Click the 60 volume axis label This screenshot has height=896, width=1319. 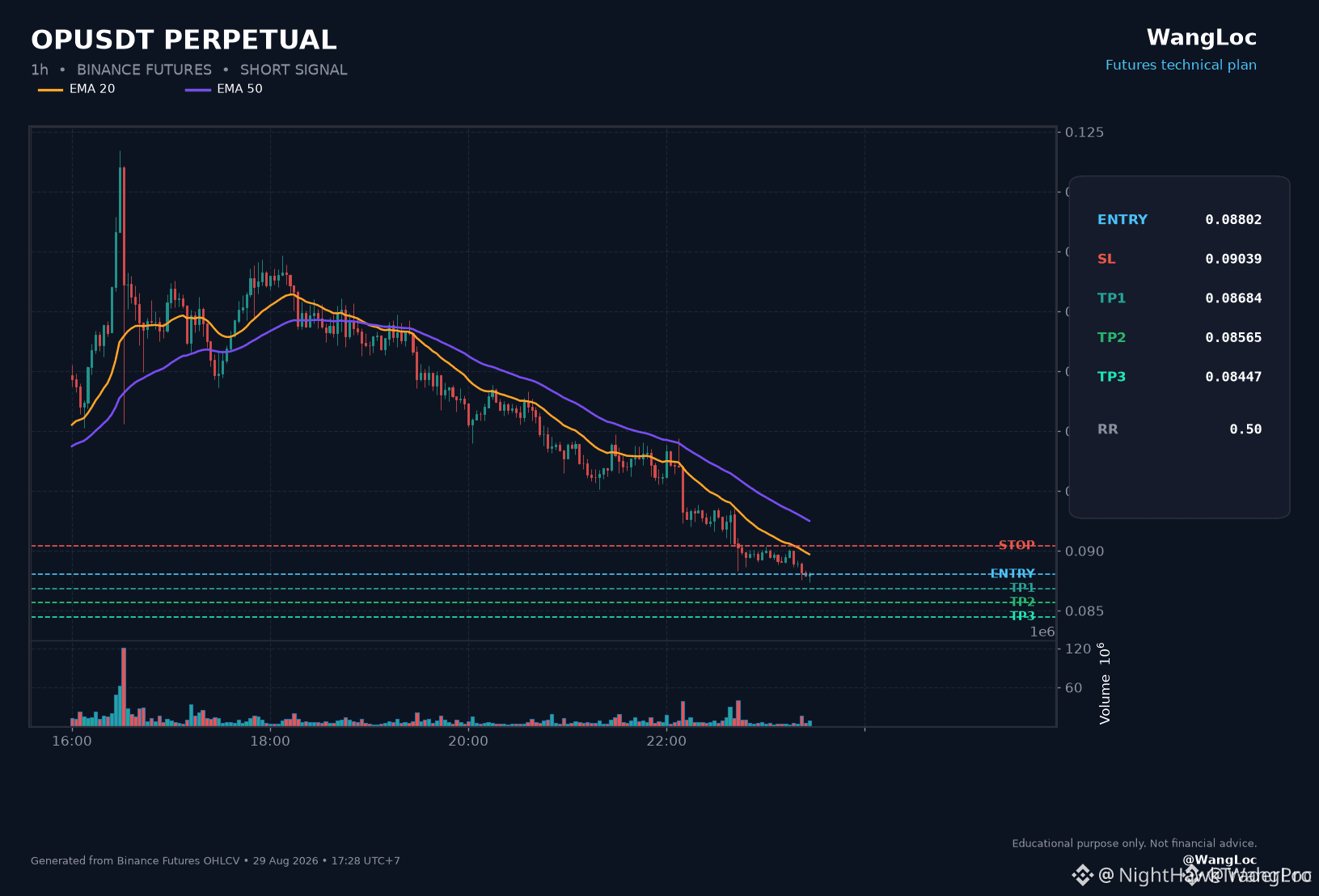[1074, 688]
